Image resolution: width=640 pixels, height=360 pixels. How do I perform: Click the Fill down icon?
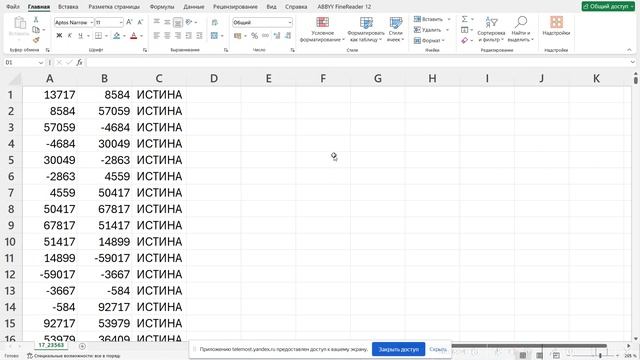coord(464,30)
